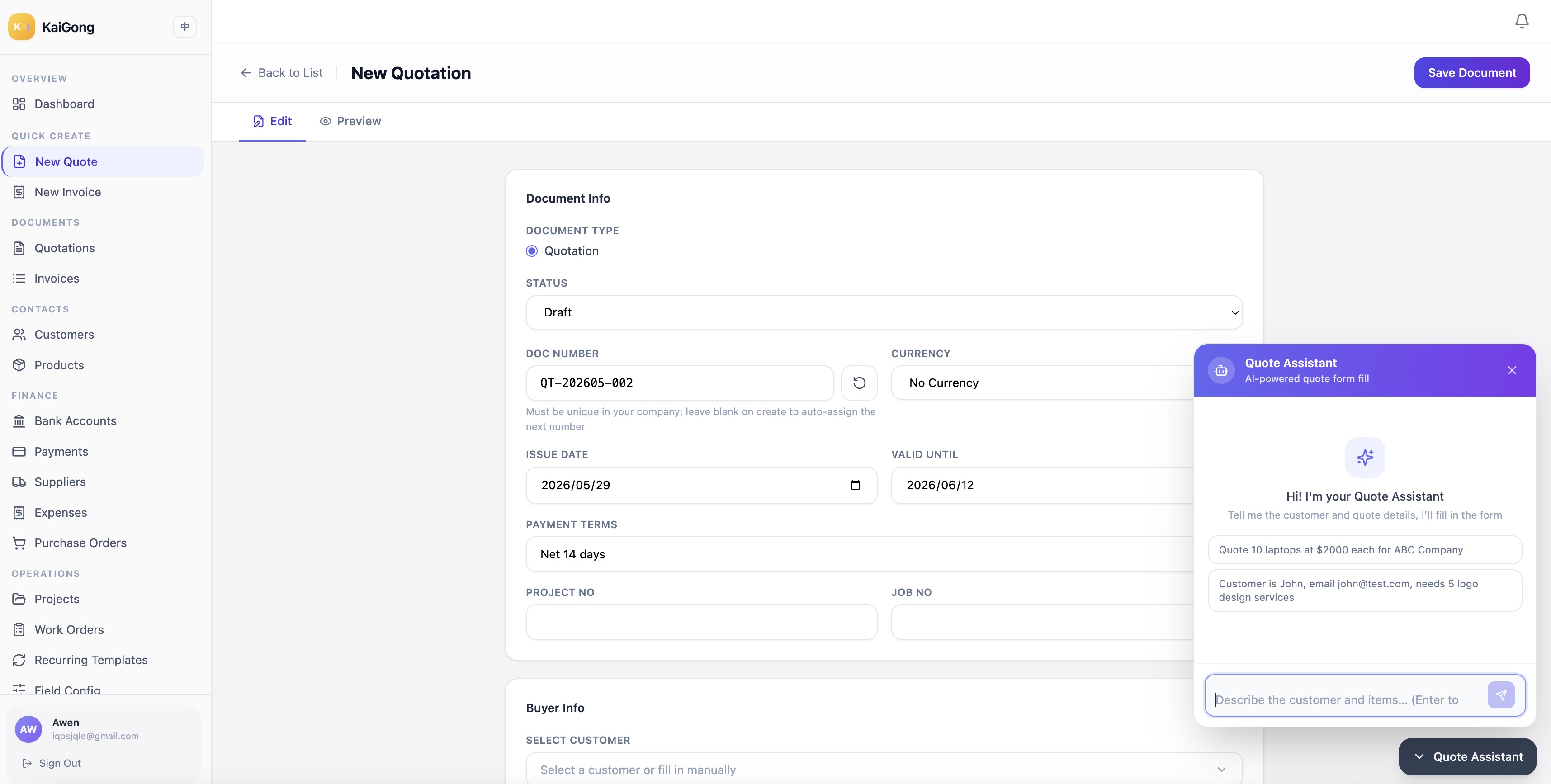The width and height of the screenshot is (1551, 784).
Task: Select the Quotation radio button
Action: pos(532,251)
